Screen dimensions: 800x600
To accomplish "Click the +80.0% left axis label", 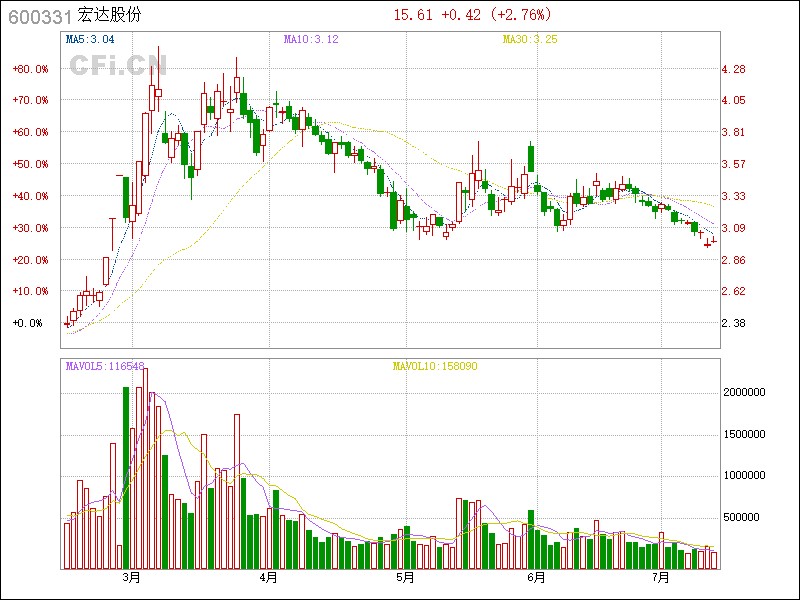I will click(x=30, y=69).
